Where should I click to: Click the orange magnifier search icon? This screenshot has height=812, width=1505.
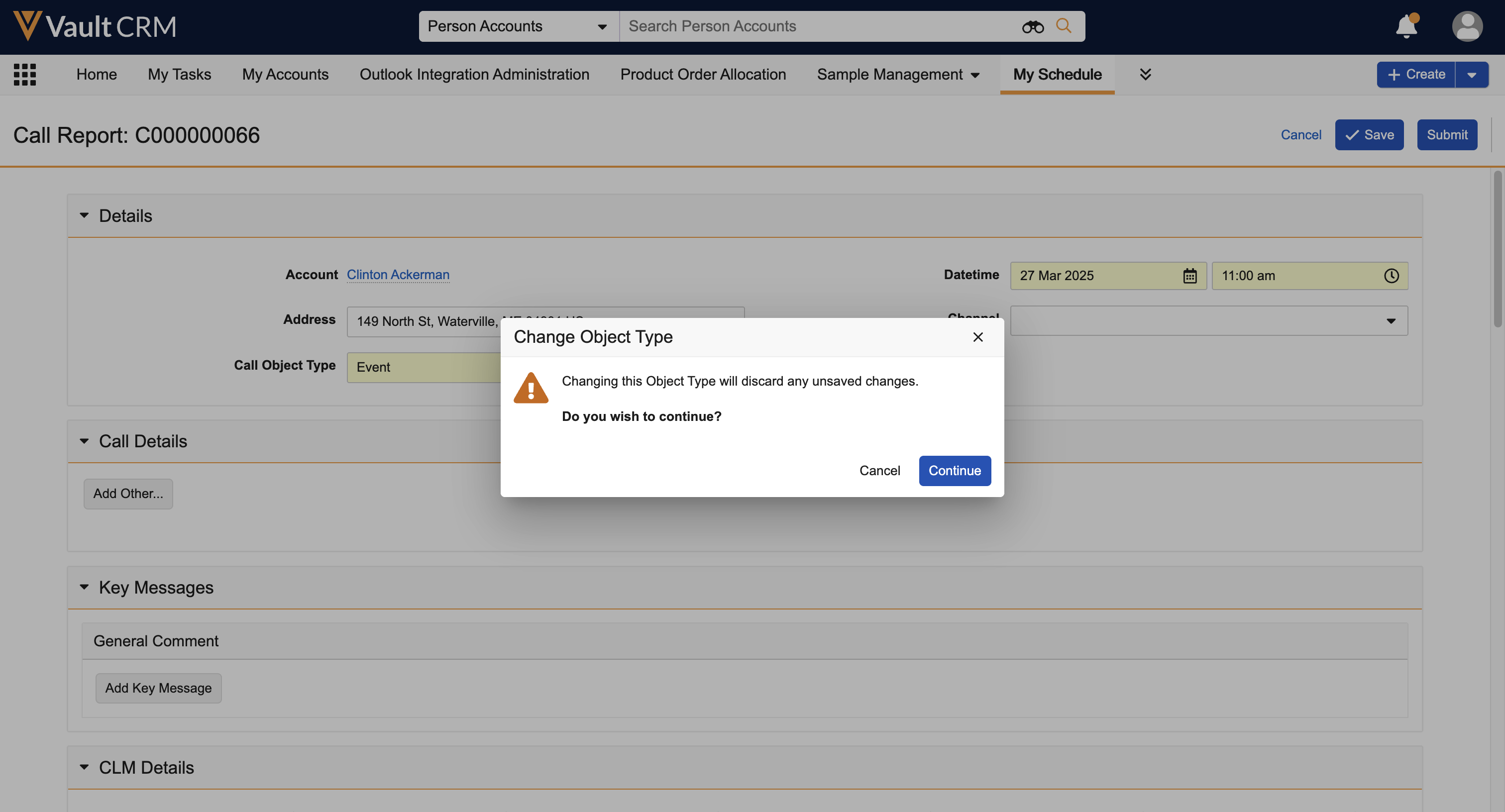click(1064, 26)
